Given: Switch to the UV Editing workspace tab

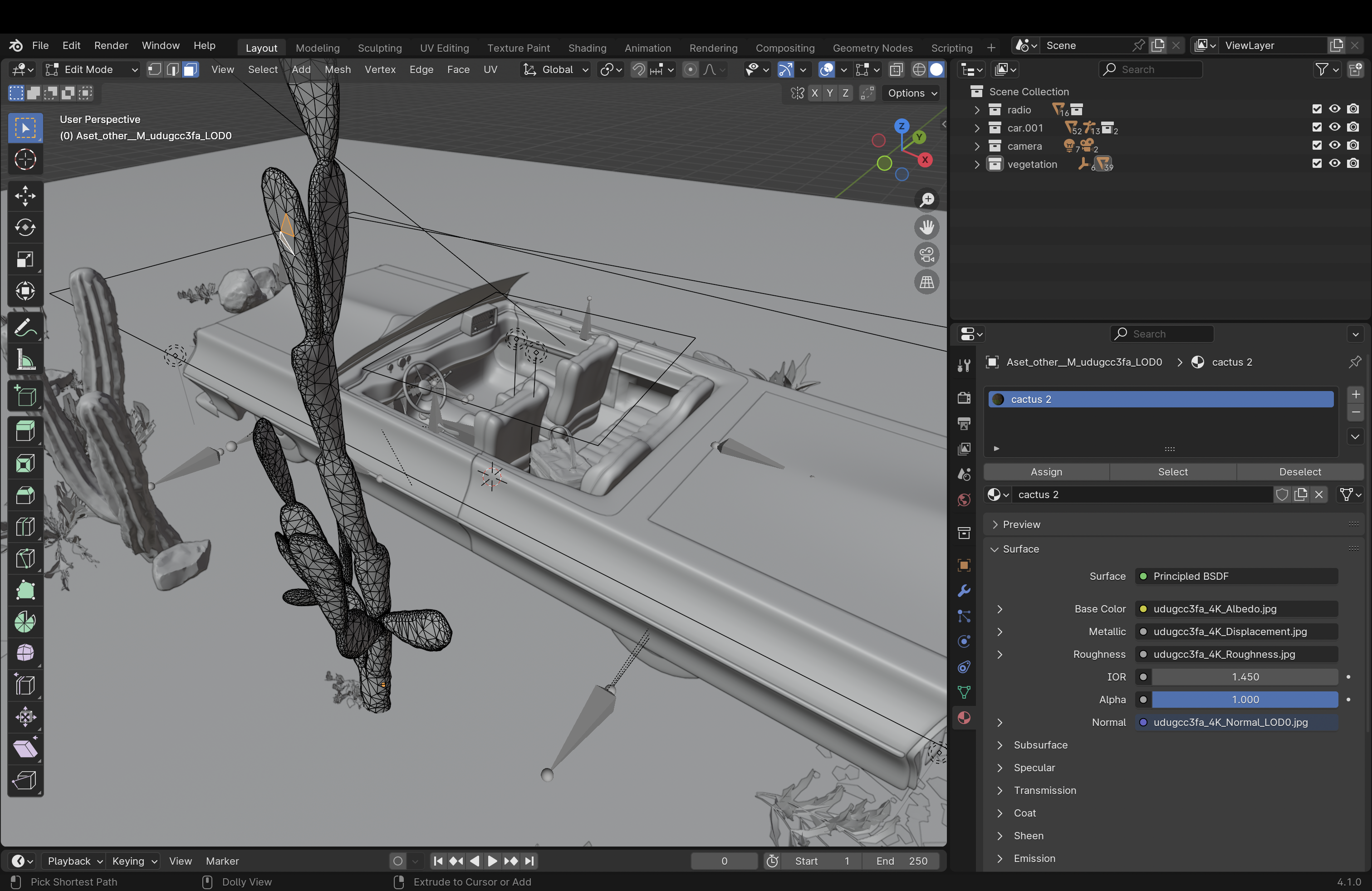Looking at the screenshot, I should [x=444, y=48].
